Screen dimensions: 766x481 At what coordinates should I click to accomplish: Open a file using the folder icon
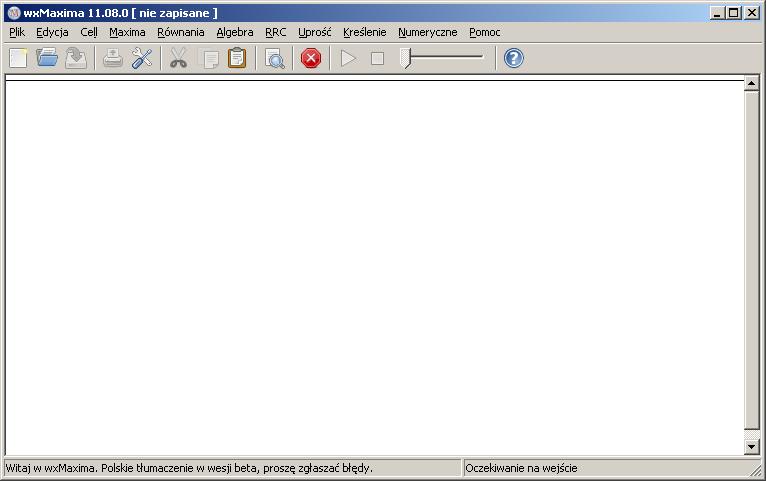pyautogui.click(x=47, y=58)
